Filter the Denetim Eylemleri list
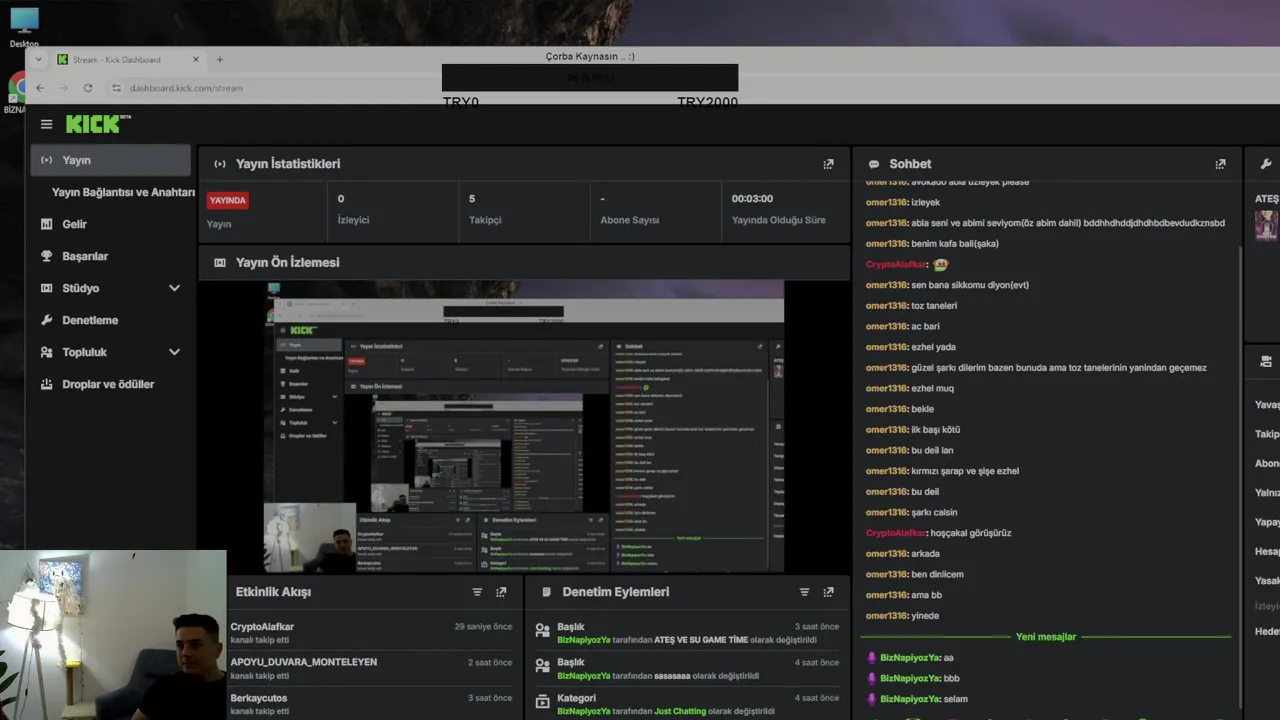This screenshot has width=1280, height=720. point(804,592)
